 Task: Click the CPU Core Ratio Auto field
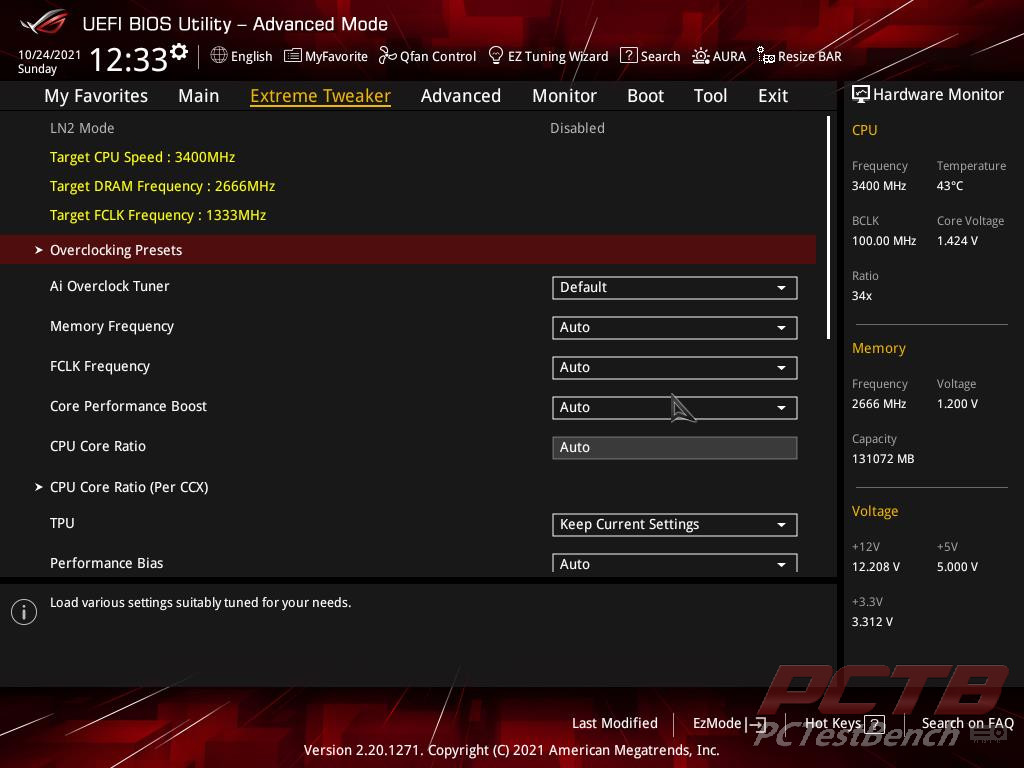[x=675, y=447]
